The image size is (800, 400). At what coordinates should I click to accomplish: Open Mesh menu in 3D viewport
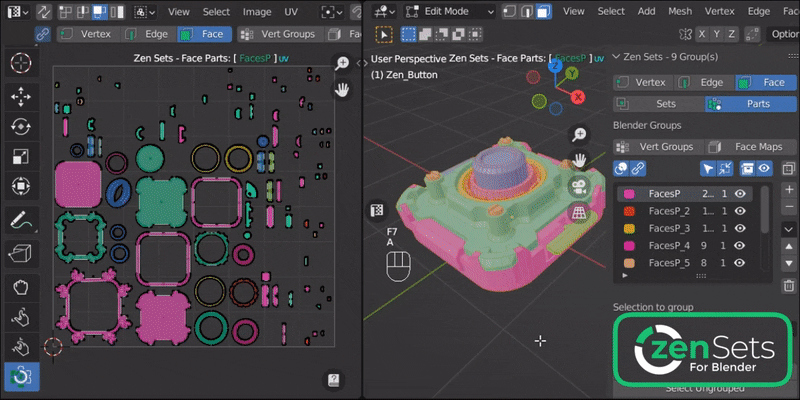pos(680,11)
